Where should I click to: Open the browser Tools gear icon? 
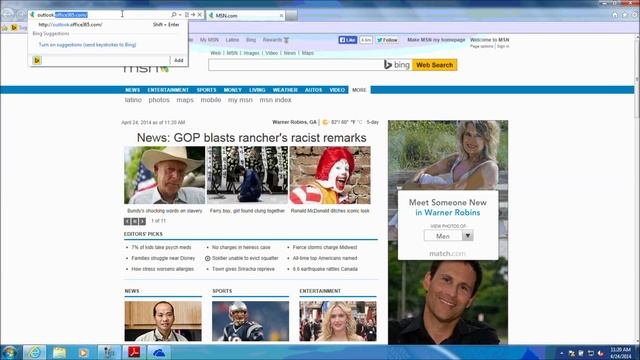[635, 15]
